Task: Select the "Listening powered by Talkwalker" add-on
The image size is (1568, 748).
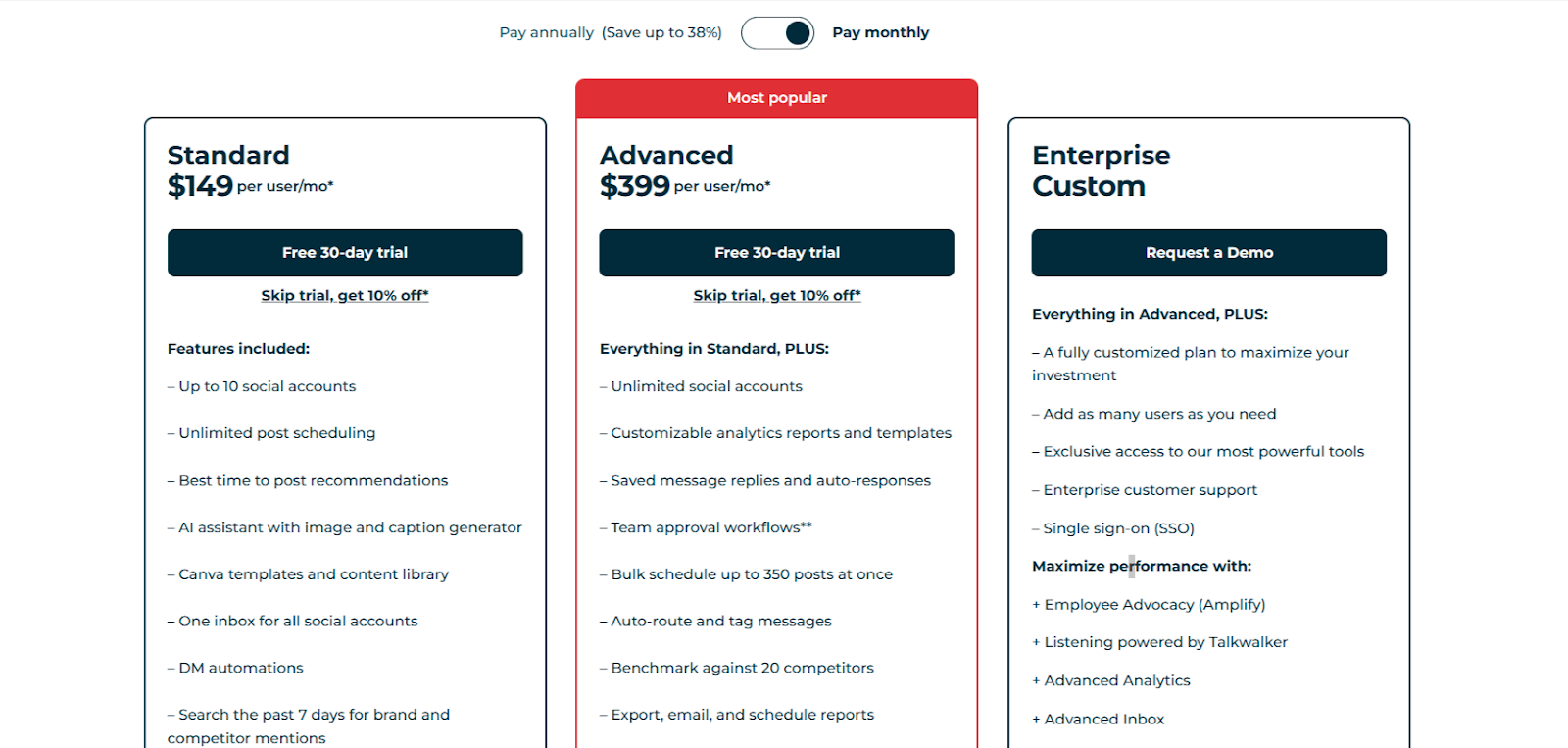Action: click(1165, 642)
